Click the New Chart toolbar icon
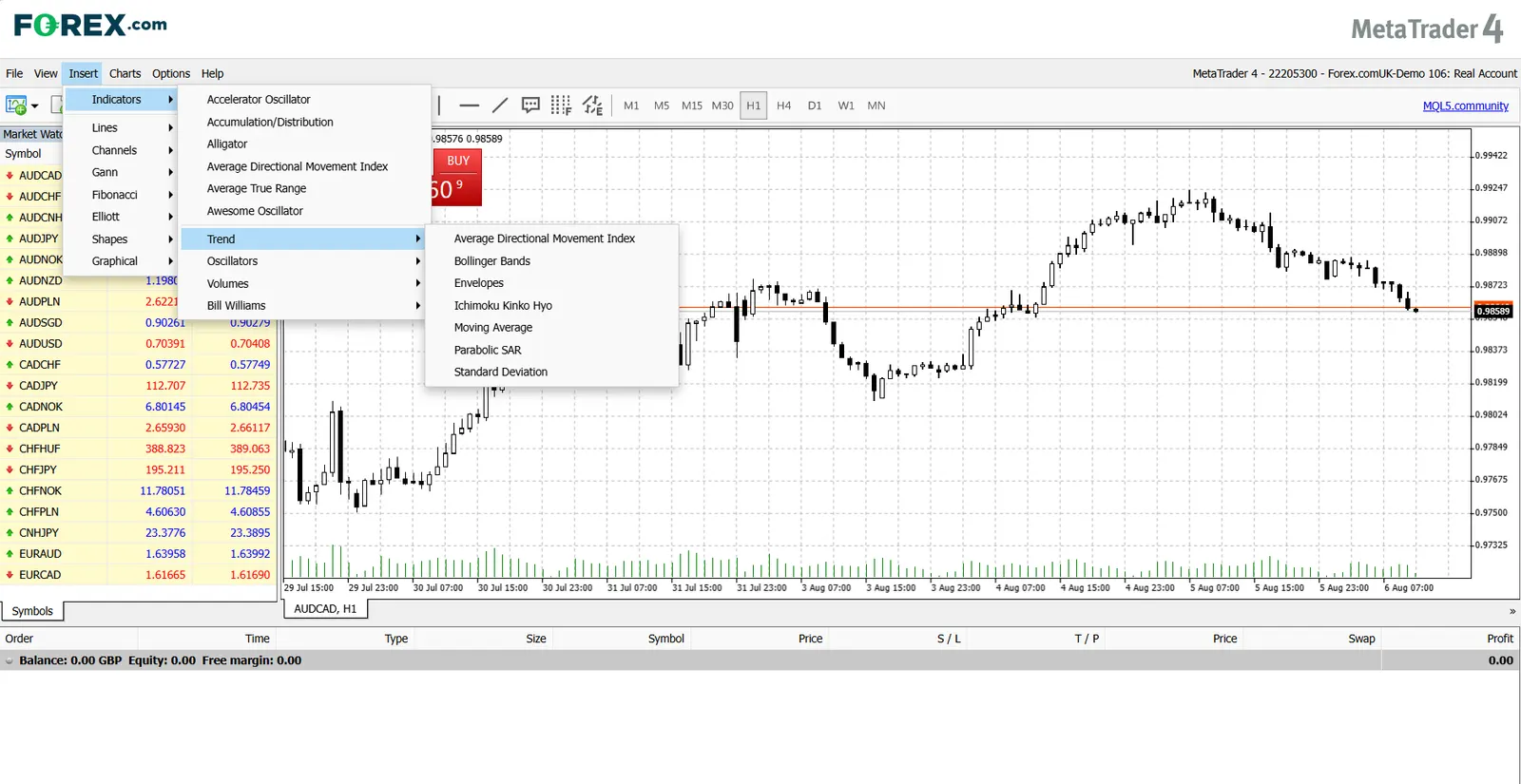 (16, 105)
